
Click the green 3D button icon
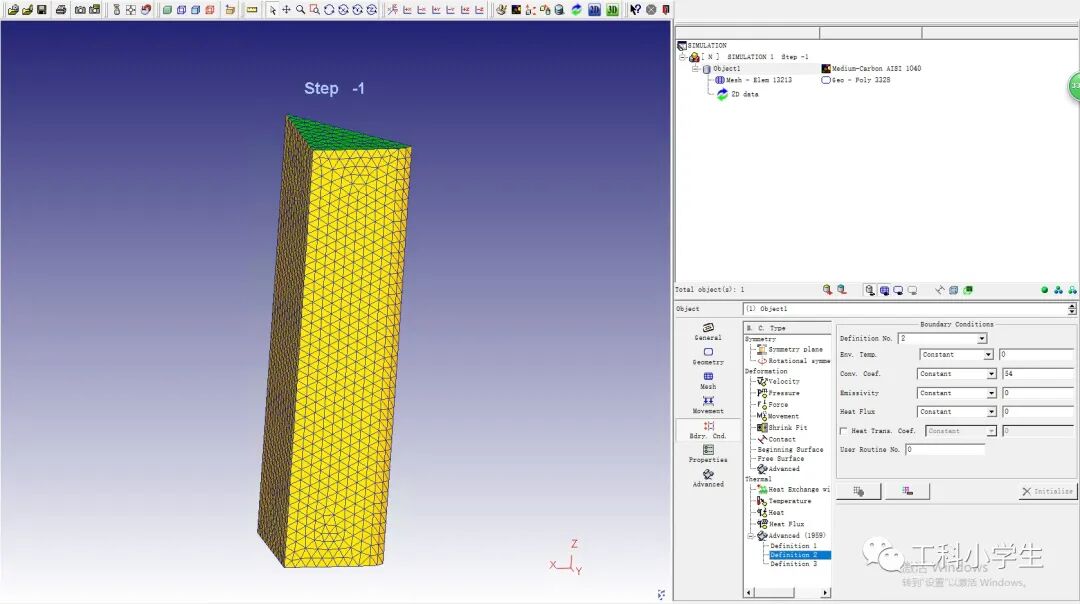[x=612, y=10]
